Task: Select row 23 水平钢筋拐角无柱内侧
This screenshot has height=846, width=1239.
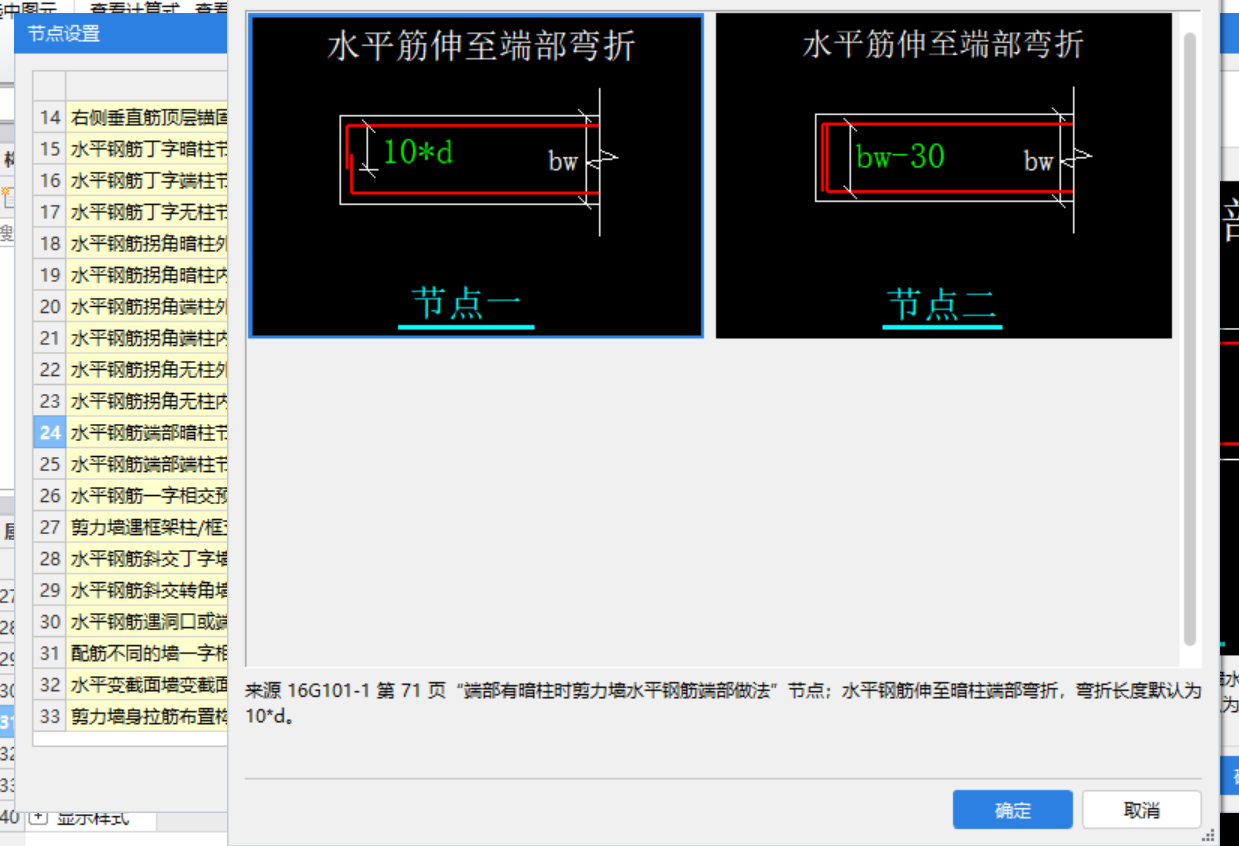Action: click(x=148, y=401)
